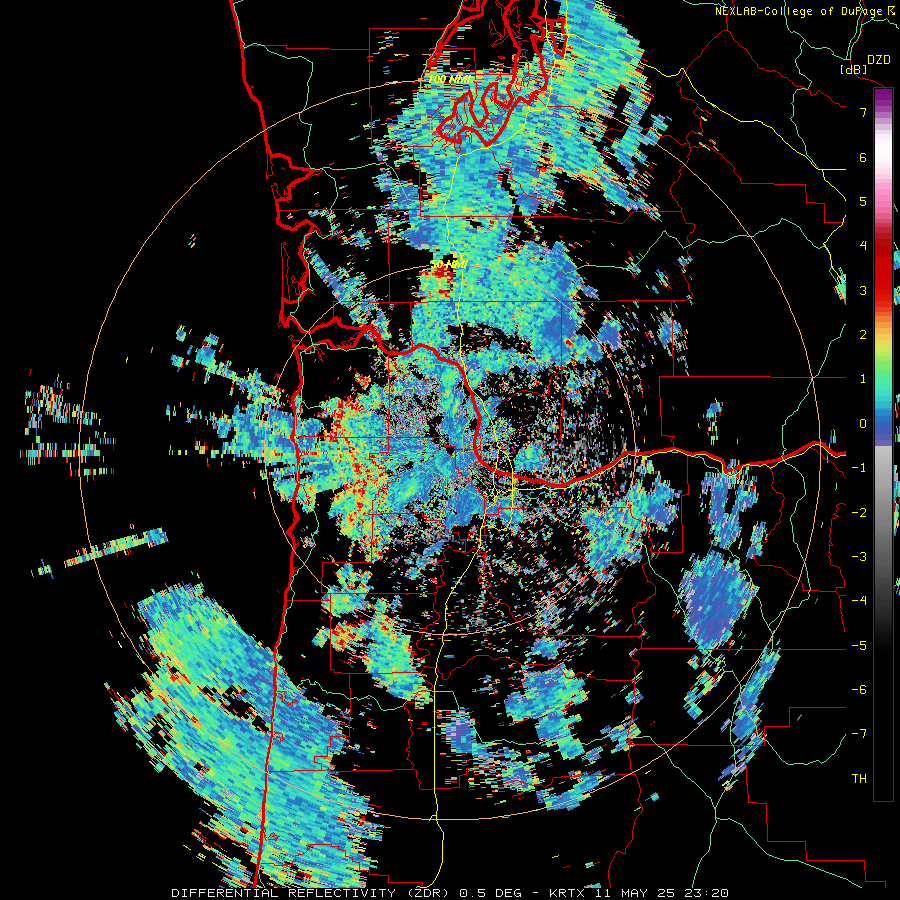The height and width of the screenshot is (900, 900).
Task: Click the "100 NMI" range ring label
Action: [451, 79]
